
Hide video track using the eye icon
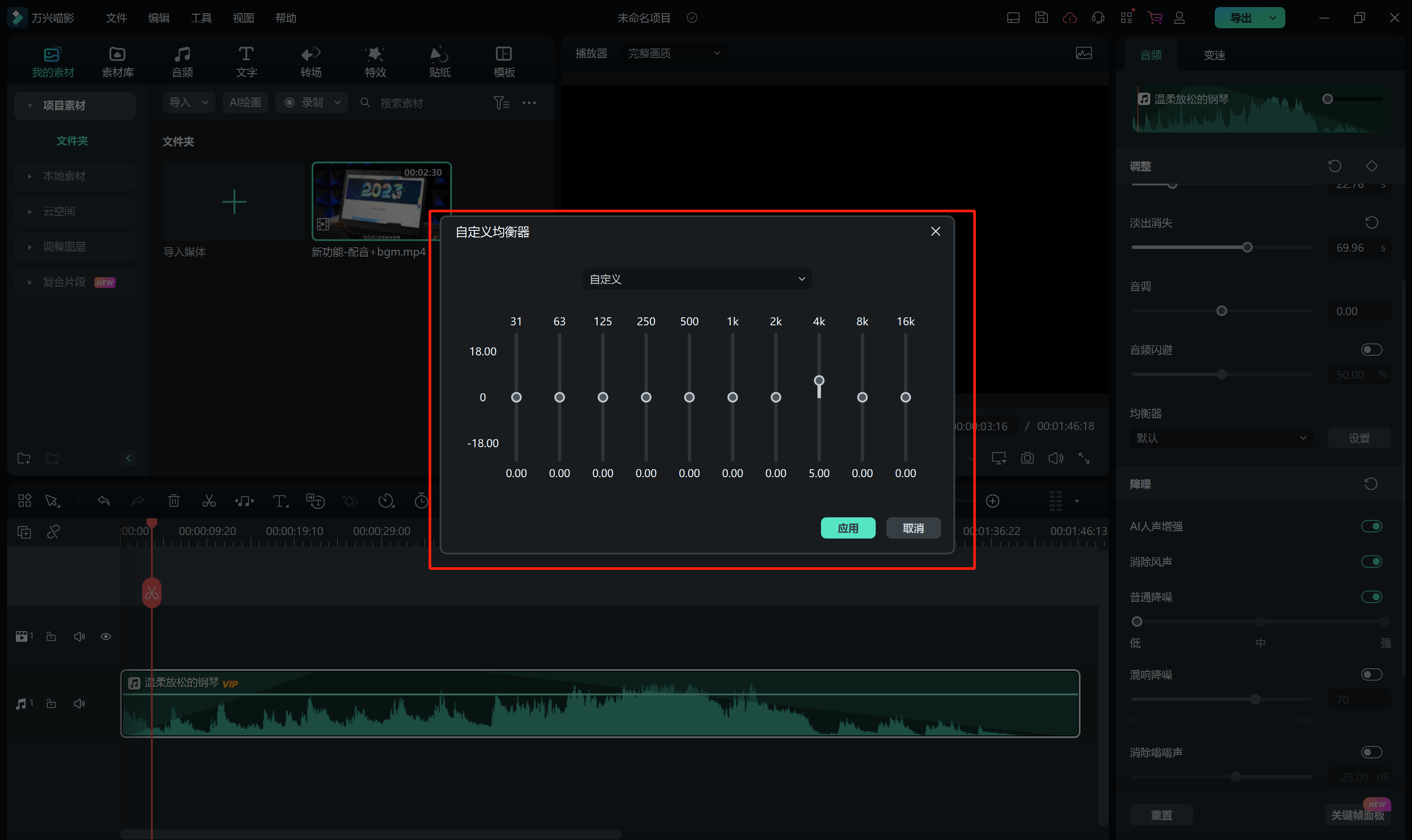tap(106, 637)
